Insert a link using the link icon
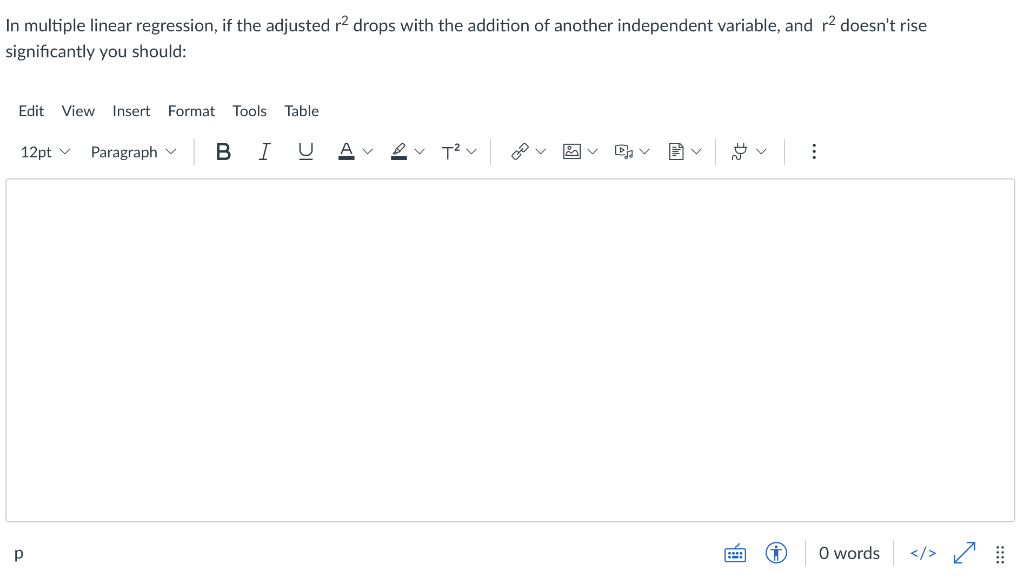Screen dimensions: 1024x584 [x=519, y=151]
